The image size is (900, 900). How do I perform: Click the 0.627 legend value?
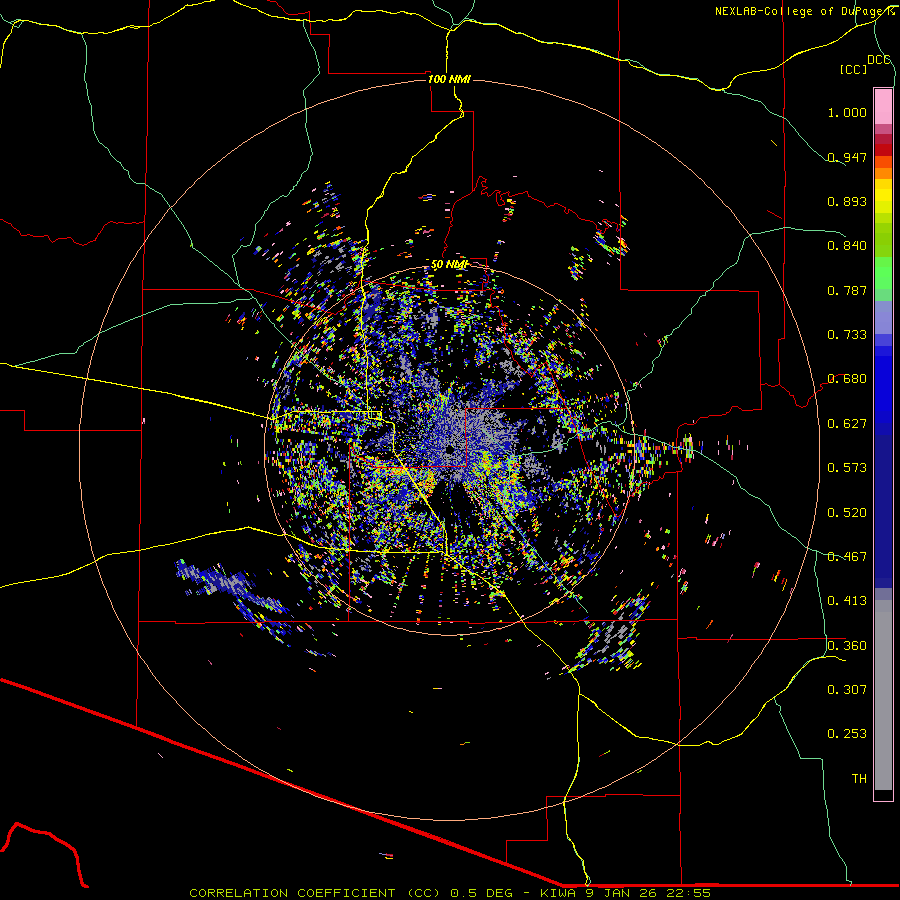point(847,424)
